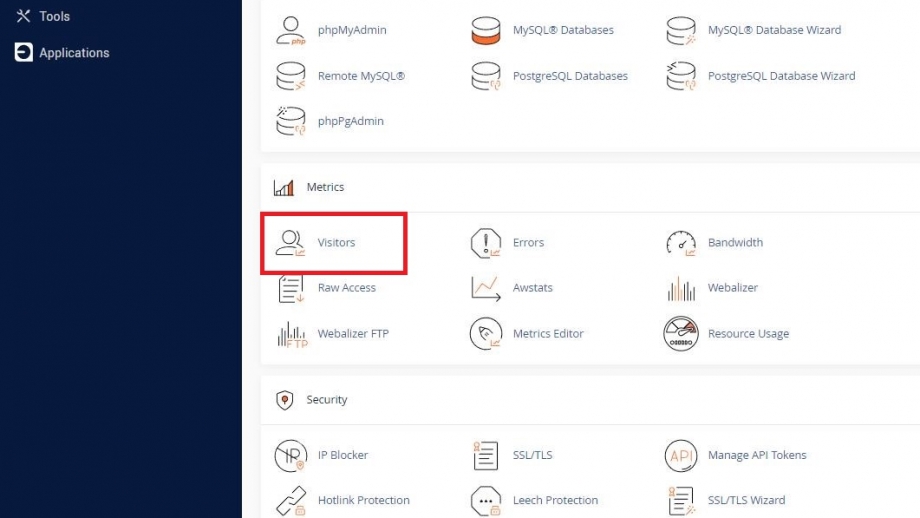920x518 pixels.
Task: Click the phpMyAdmin icon
Action: pos(291,31)
